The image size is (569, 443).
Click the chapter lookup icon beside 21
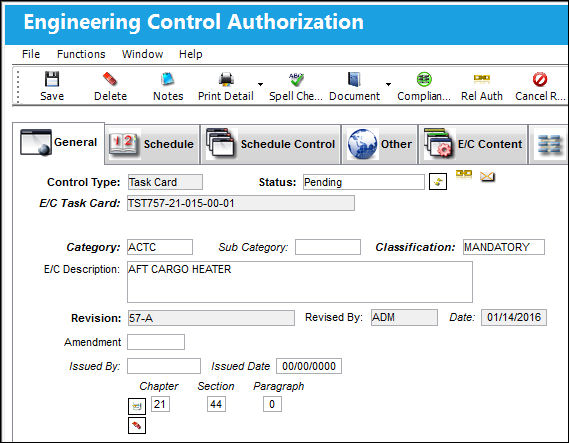click(x=137, y=406)
